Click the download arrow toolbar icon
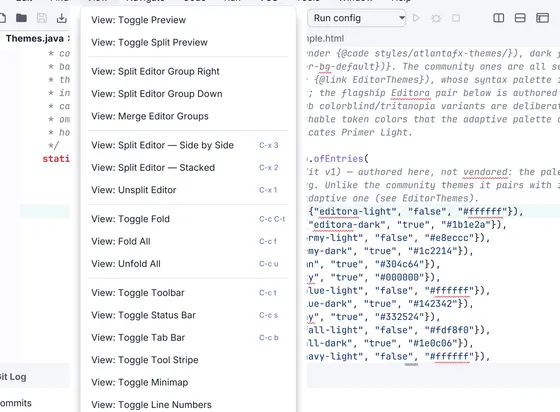The width and height of the screenshot is (560, 412). [x=62, y=18]
